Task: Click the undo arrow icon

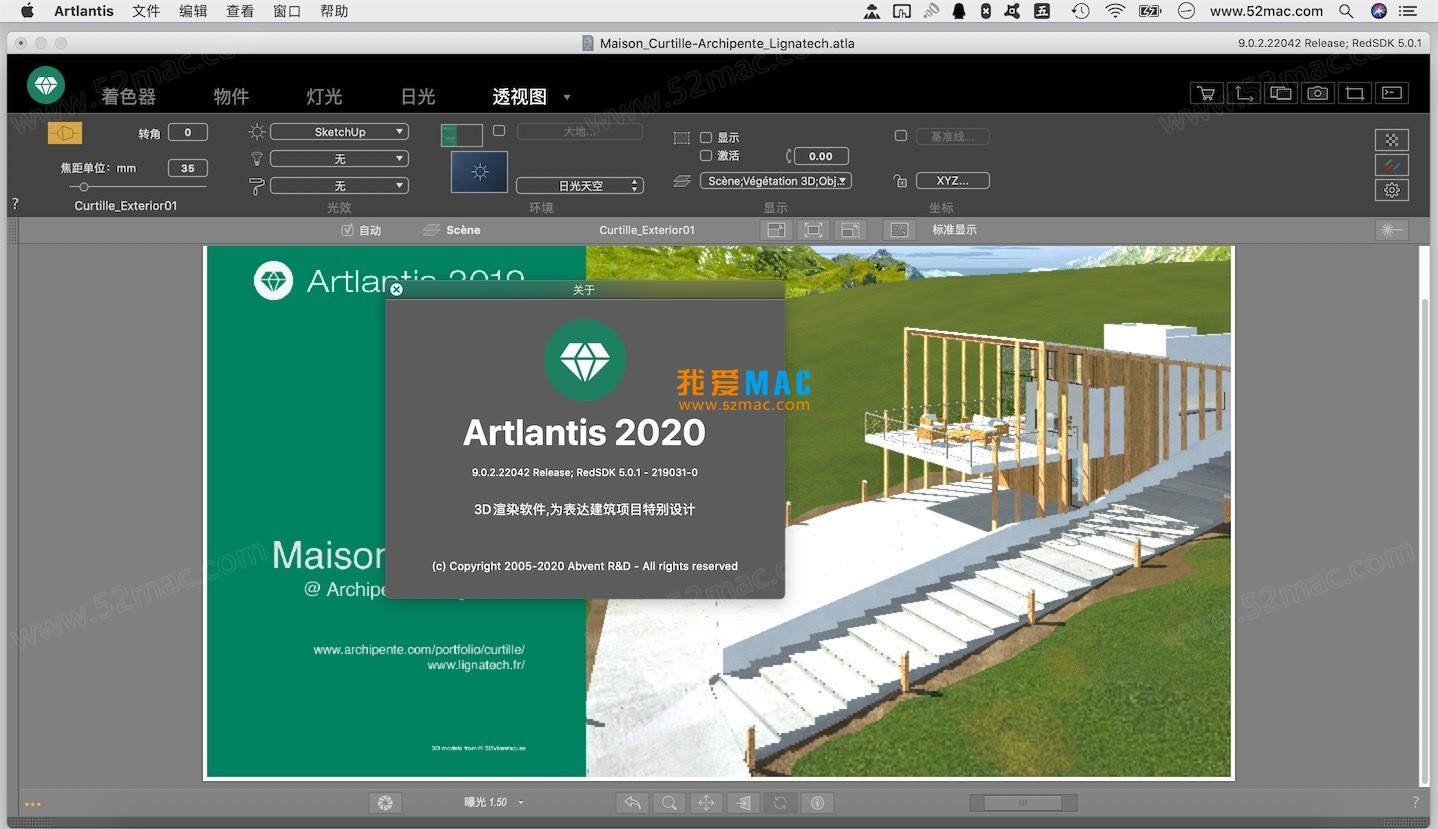Action: pos(632,802)
